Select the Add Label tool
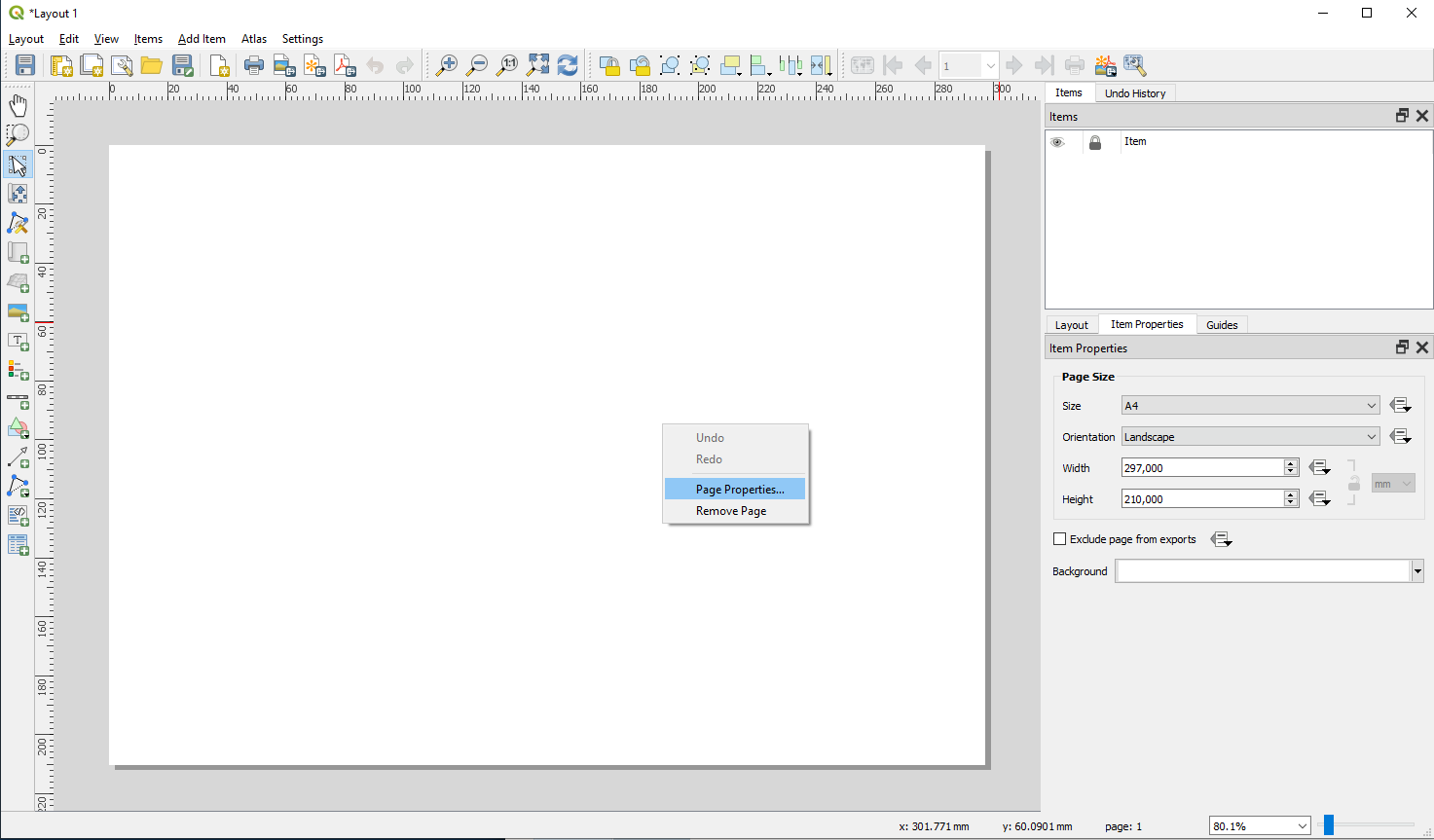 pos(18,343)
